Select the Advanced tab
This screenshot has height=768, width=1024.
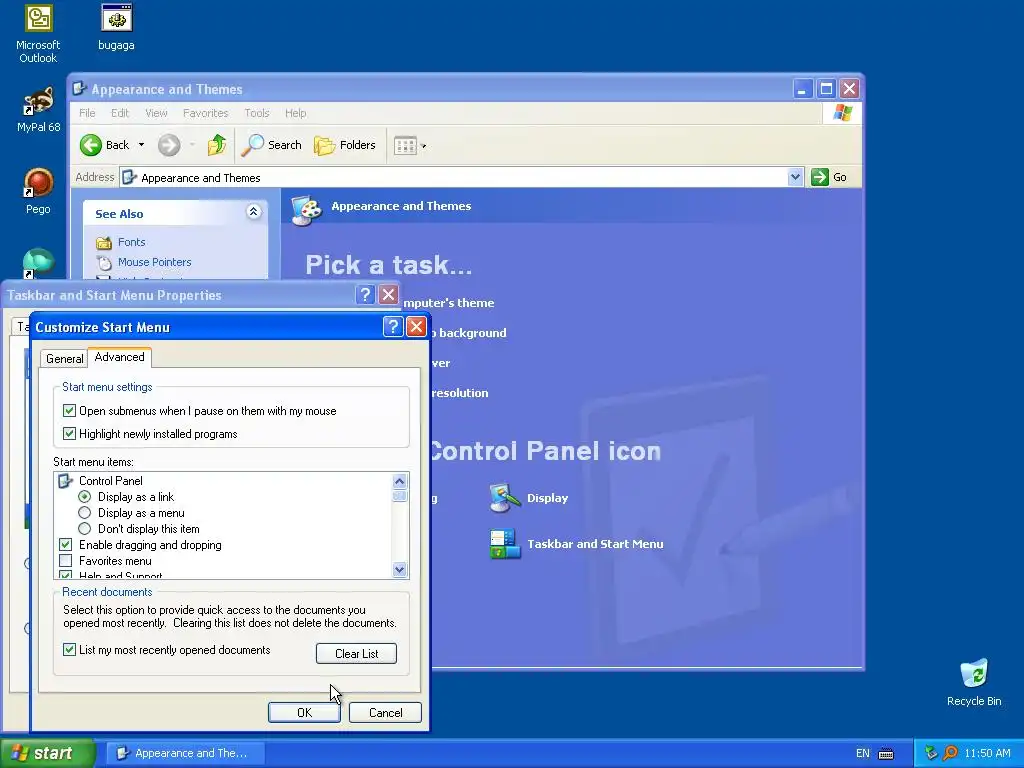(x=120, y=357)
